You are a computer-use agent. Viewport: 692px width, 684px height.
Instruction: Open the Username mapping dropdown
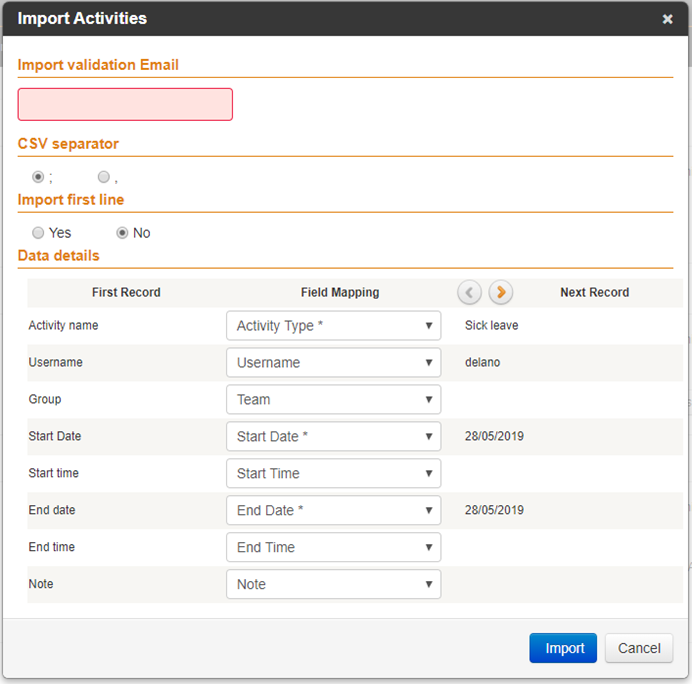(x=334, y=363)
